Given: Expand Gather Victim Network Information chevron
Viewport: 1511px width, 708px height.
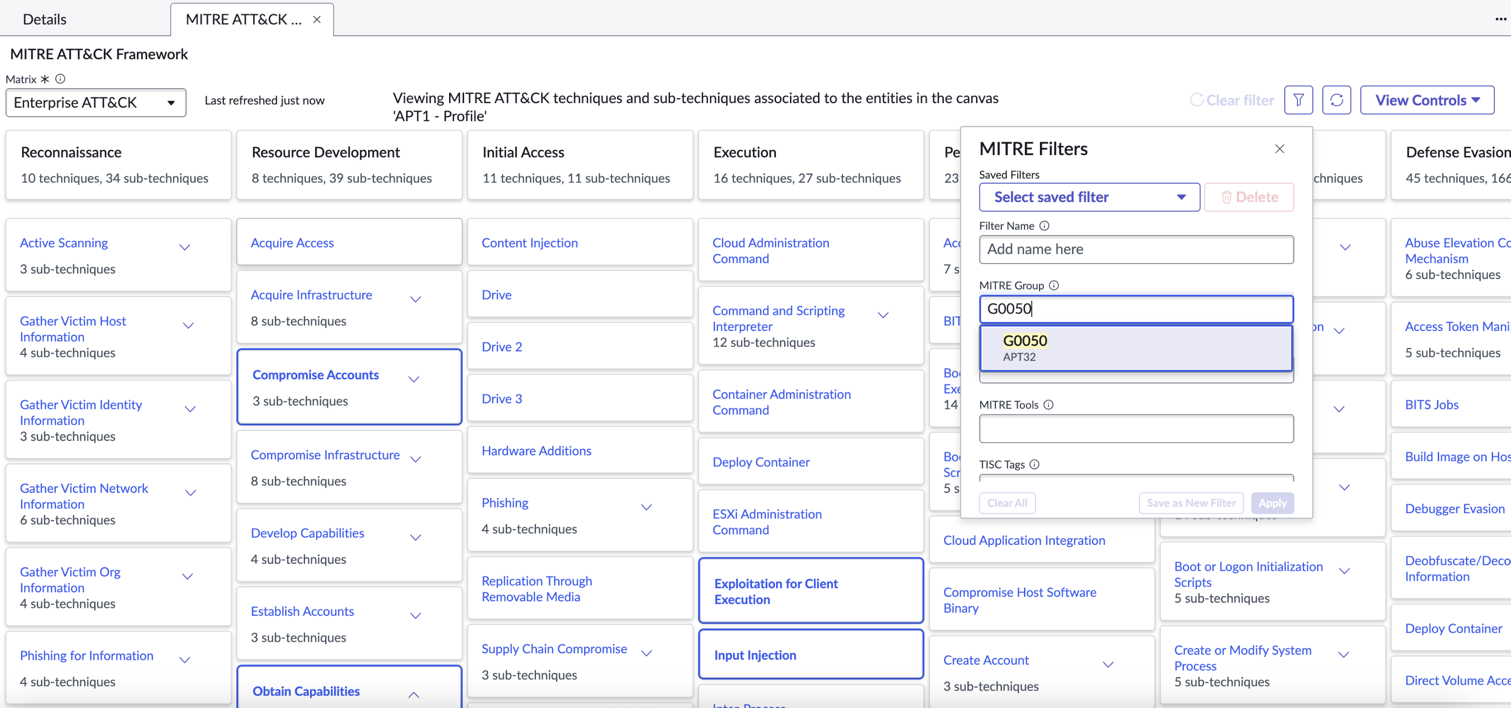Looking at the screenshot, I should [190, 493].
